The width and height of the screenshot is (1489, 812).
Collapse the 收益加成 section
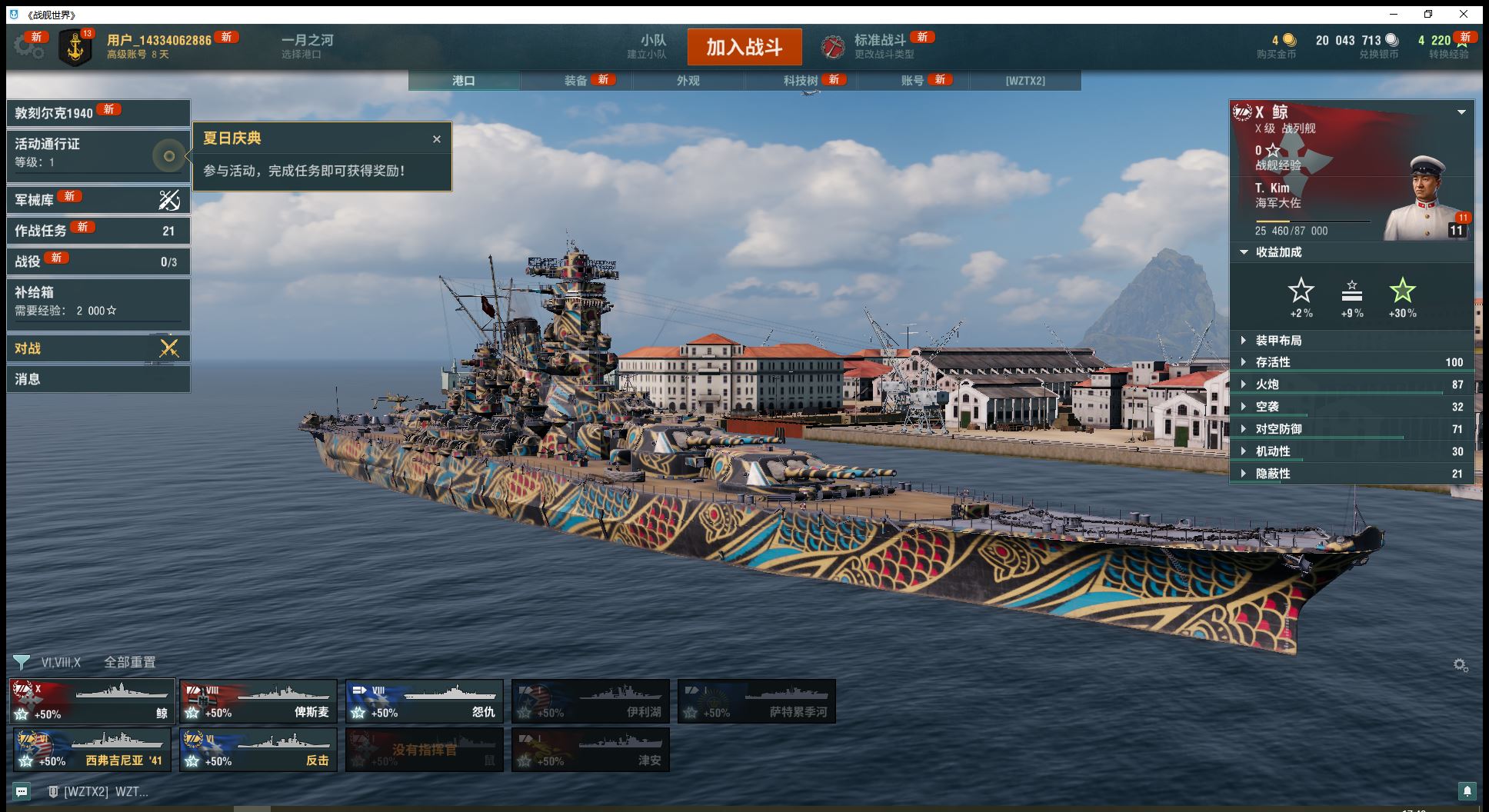coord(1244,252)
